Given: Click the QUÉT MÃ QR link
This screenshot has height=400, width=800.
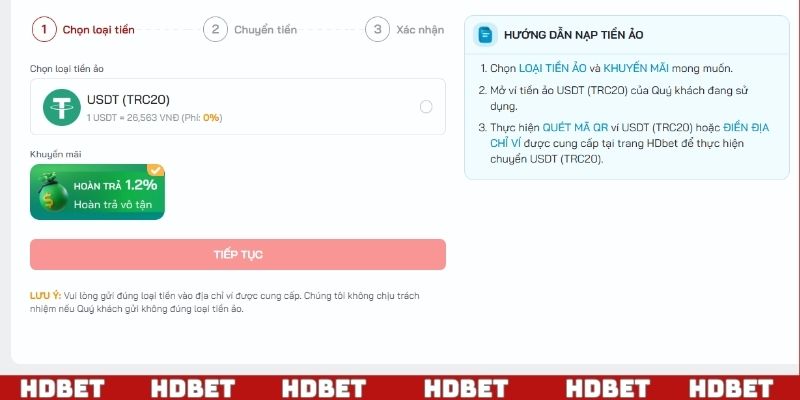Looking at the screenshot, I should 575,127.
